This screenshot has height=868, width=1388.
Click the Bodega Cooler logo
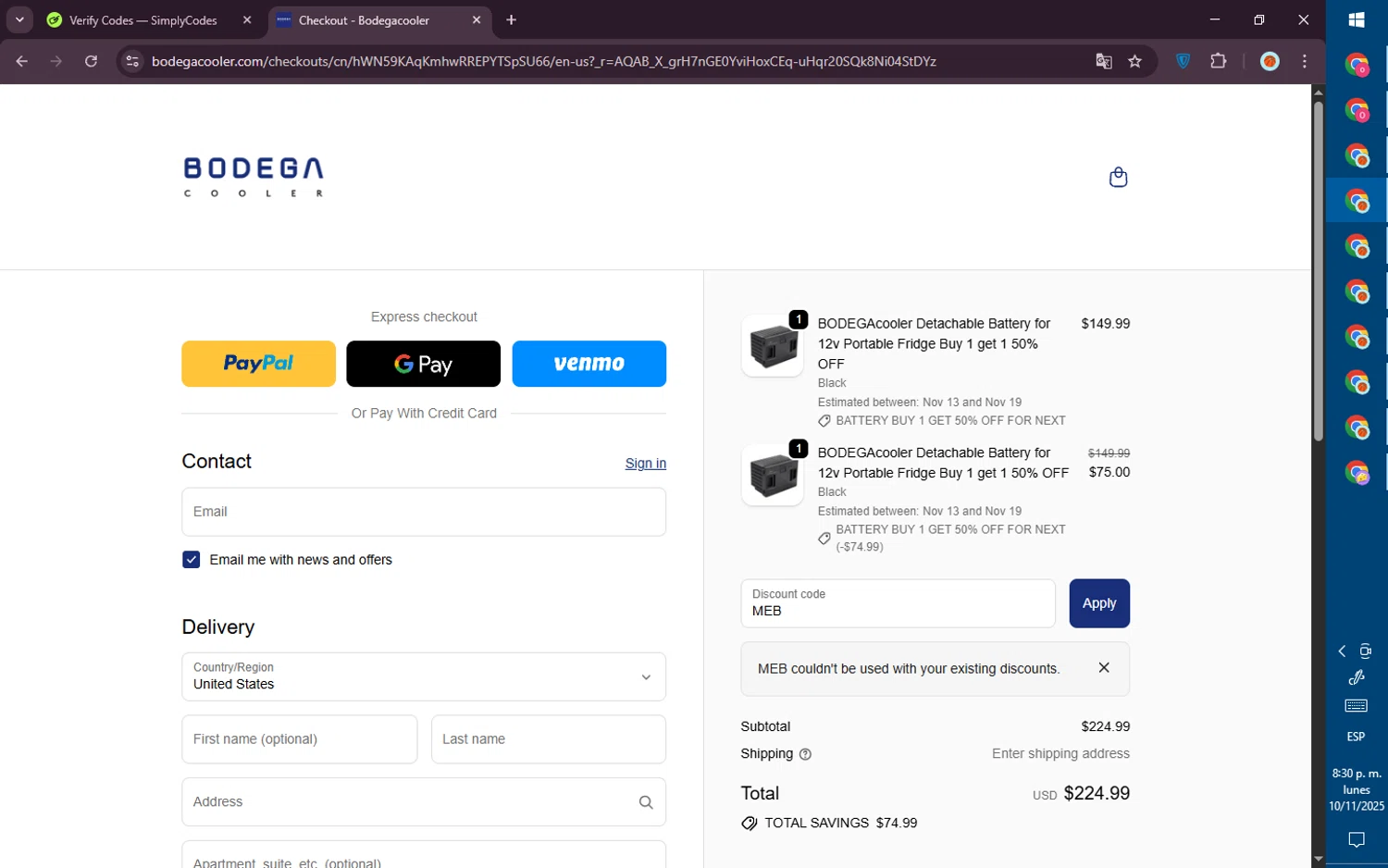[254, 177]
